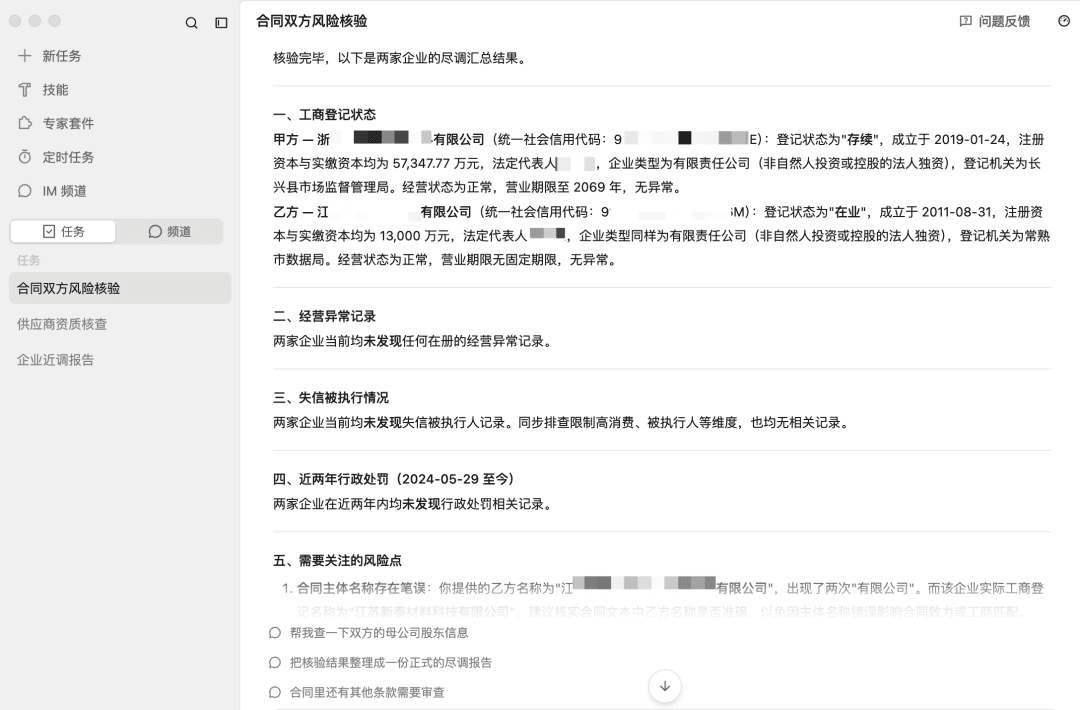Click chat icon beside 把核验结果整理成一份正式的尽调报告
The height and width of the screenshot is (710, 1080).
[x=275, y=662]
